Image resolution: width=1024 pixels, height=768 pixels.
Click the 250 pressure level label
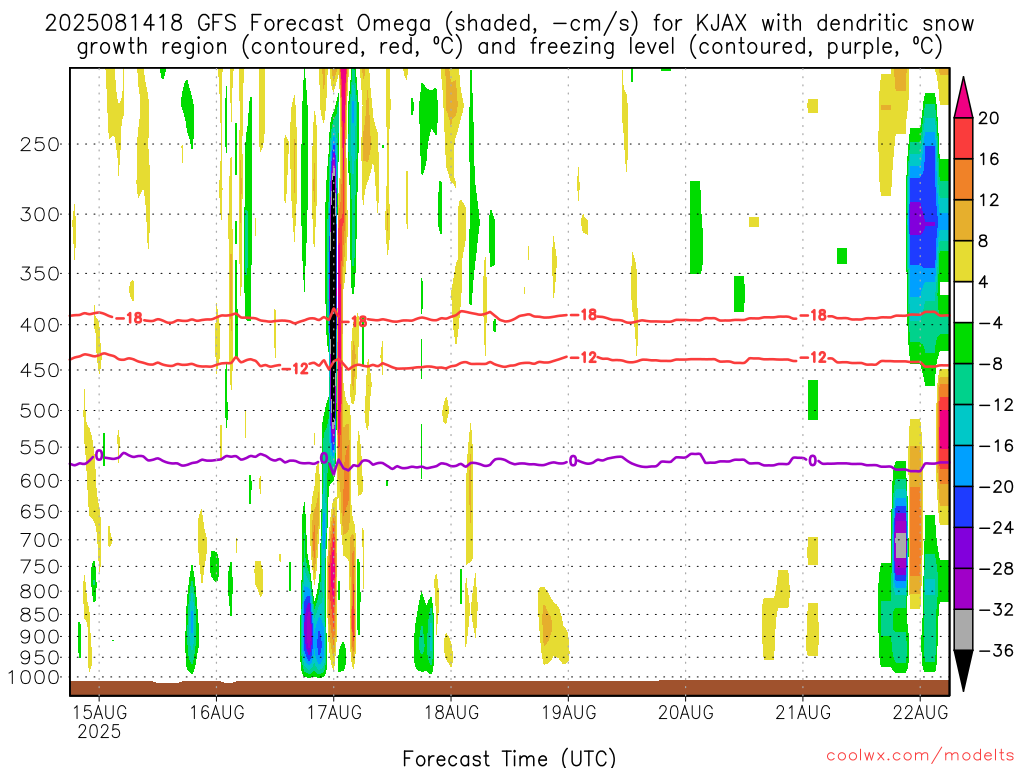tap(40, 144)
